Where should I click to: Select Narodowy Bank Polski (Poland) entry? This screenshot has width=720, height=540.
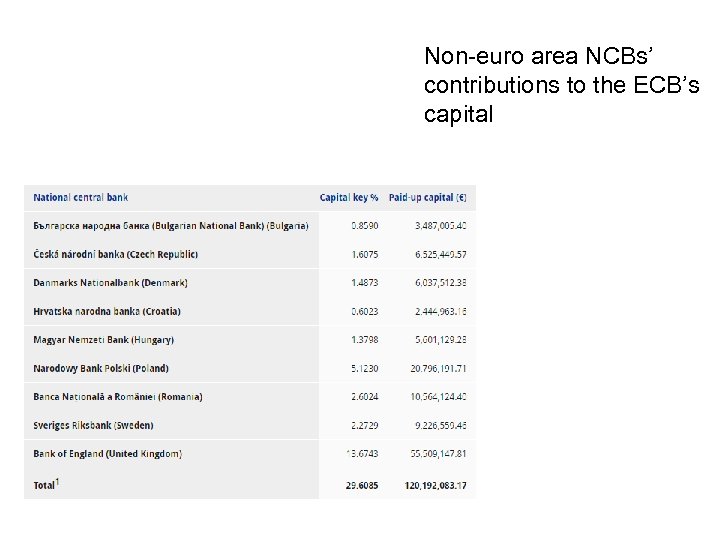click(x=101, y=368)
